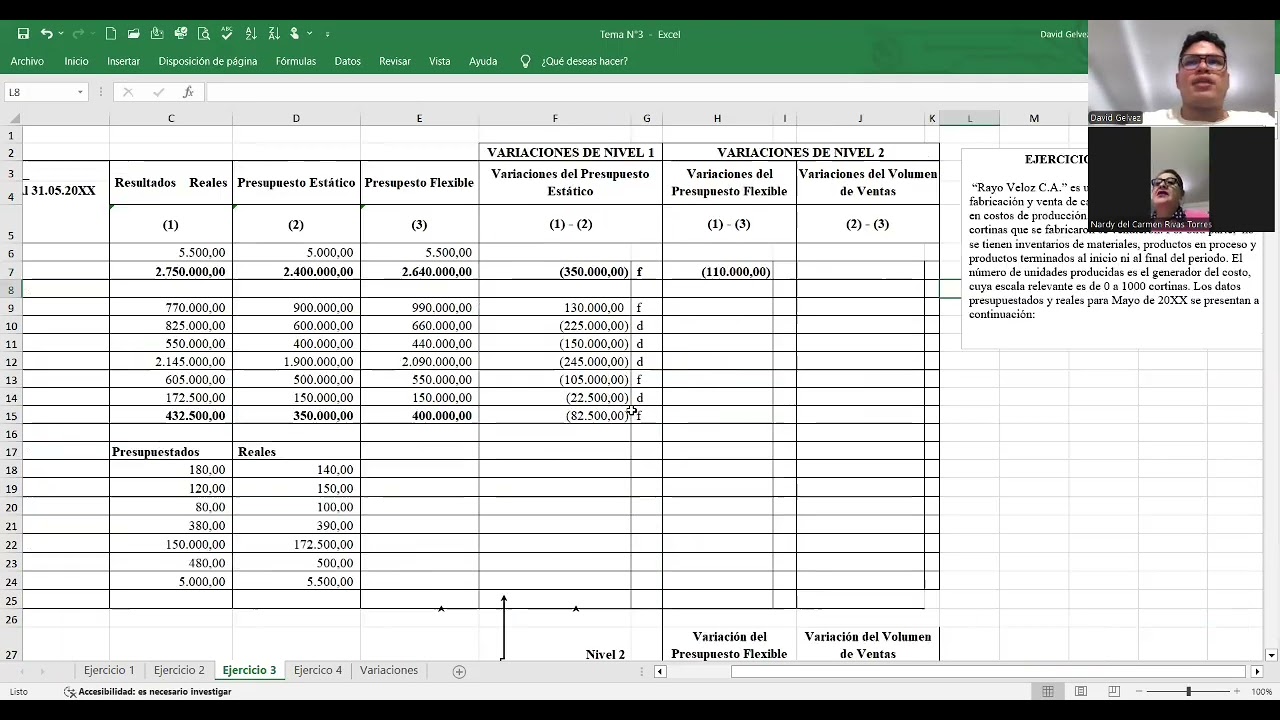Switch to Ejercico 4 sheet
This screenshot has width=1280, height=720.
pyautogui.click(x=318, y=671)
